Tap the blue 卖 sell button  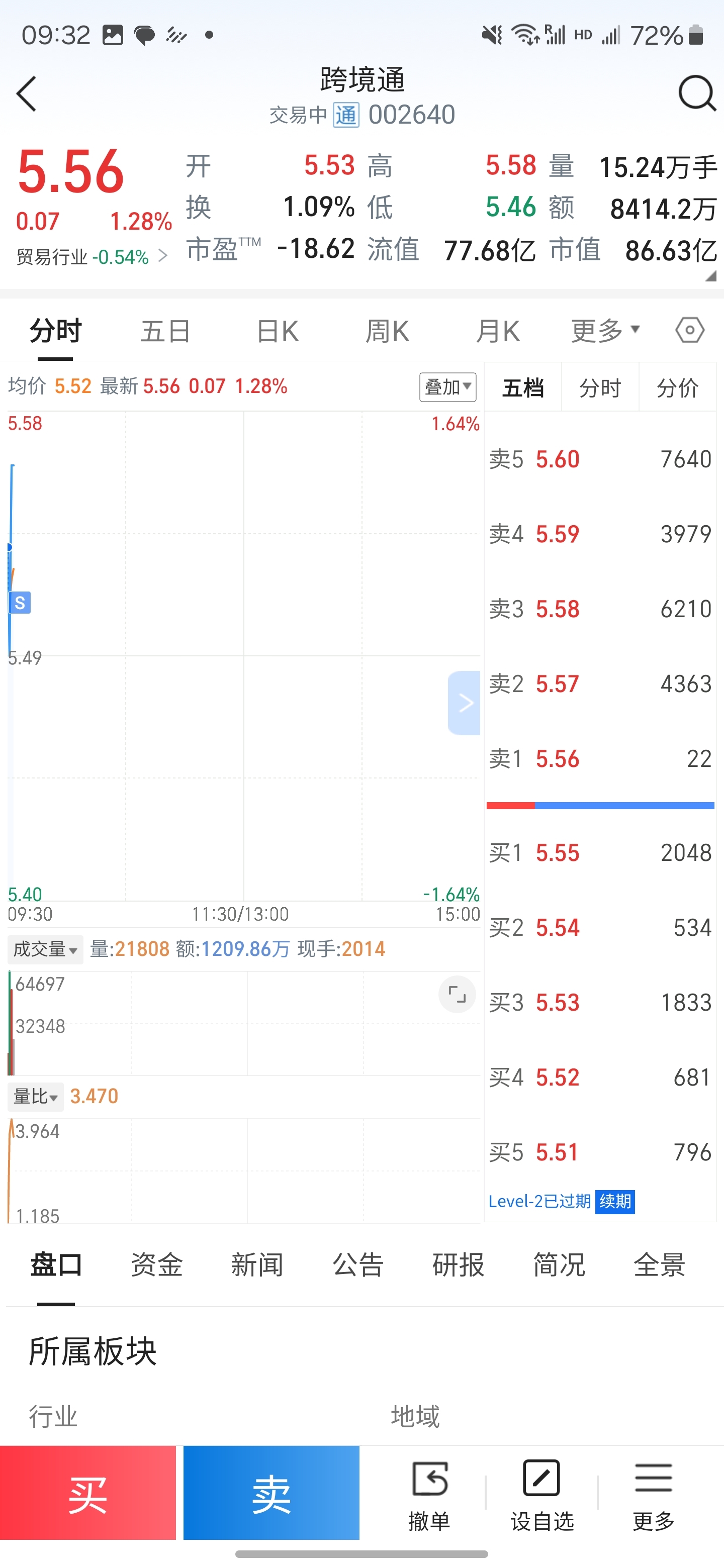tap(271, 1493)
